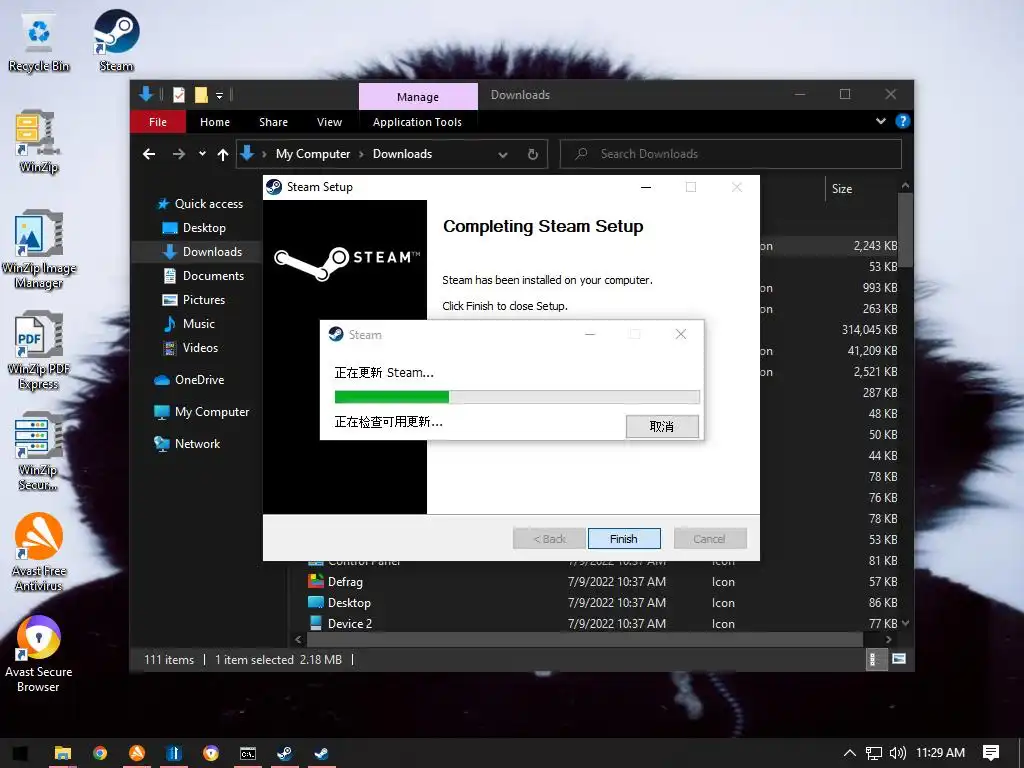Image resolution: width=1024 pixels, height=768 pixels.
Task: Click the Command Prompt taskbar icon
Action: 248,753
